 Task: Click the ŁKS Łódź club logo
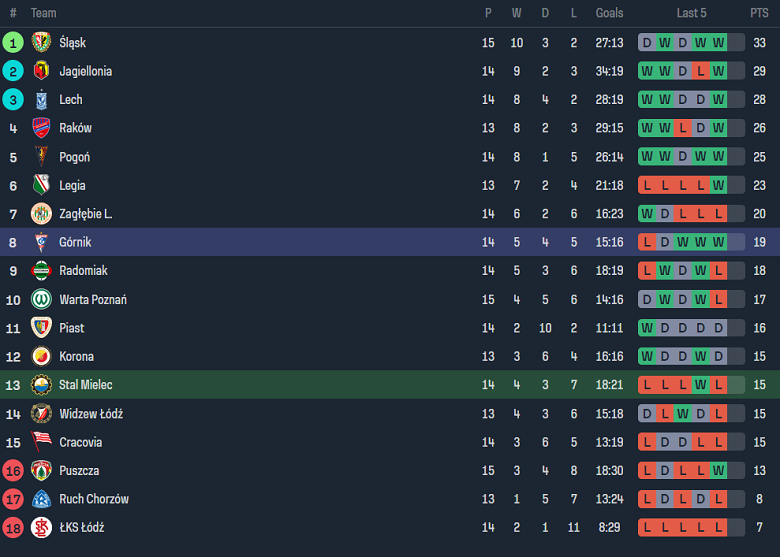(41, 527)
